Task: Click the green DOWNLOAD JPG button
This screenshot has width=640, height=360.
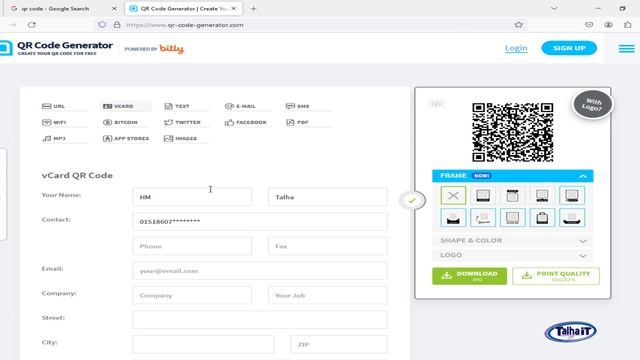Action: point(469,276)
